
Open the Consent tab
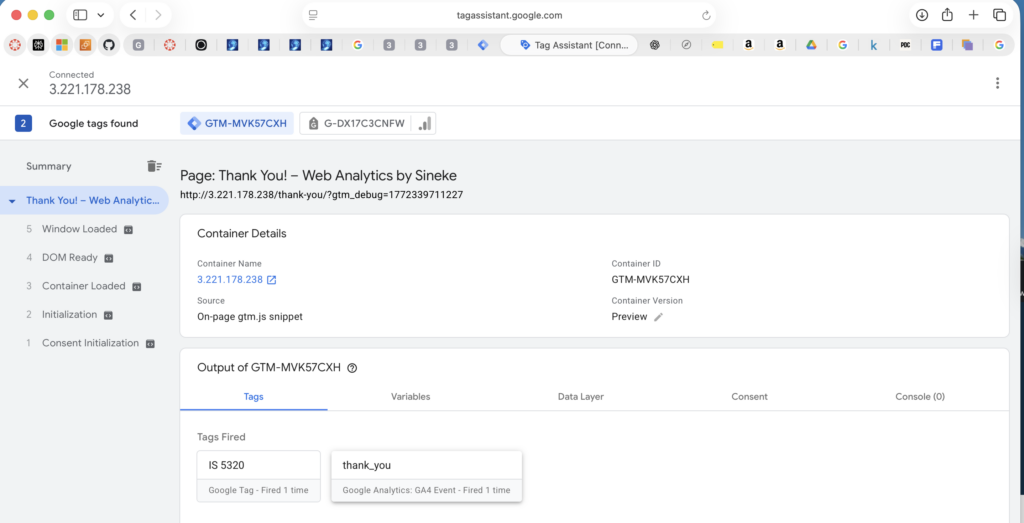(749, 397)
